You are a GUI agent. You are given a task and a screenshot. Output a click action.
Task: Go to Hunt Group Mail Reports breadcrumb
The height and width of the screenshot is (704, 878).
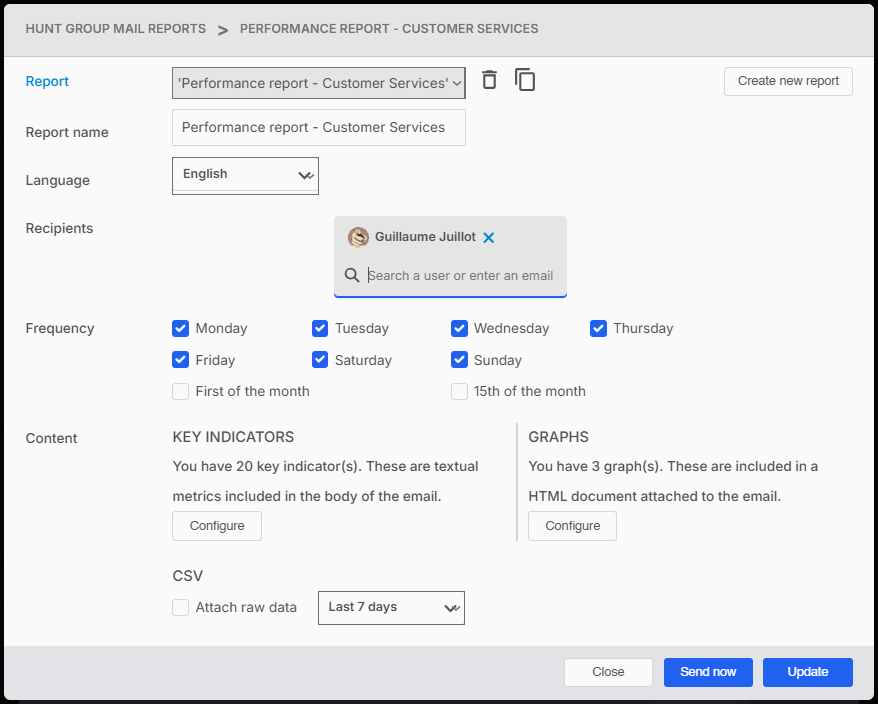[x=115, y=29]
